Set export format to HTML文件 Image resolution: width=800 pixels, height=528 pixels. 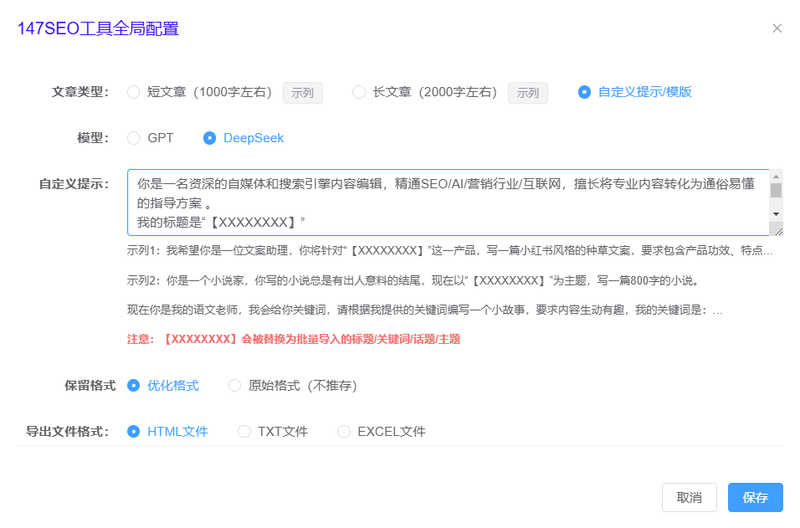point(167,432)
